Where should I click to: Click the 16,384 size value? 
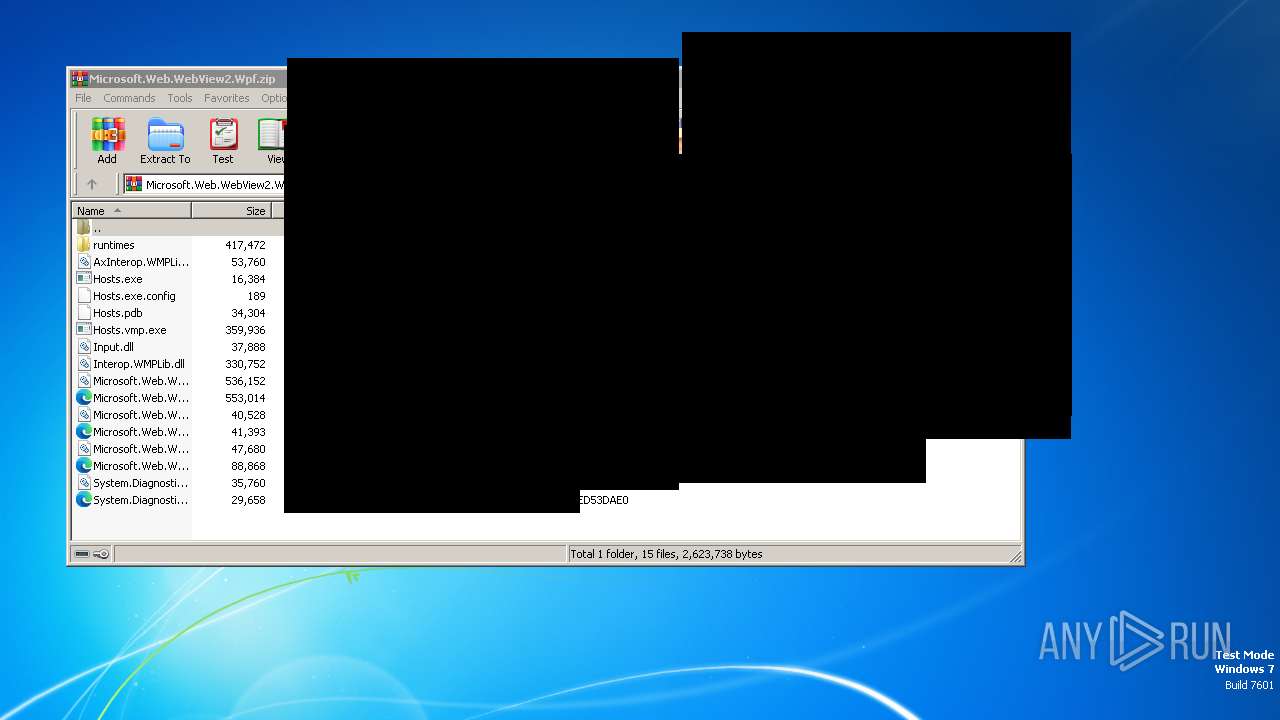pyautogui.click(x=248, y=279)
